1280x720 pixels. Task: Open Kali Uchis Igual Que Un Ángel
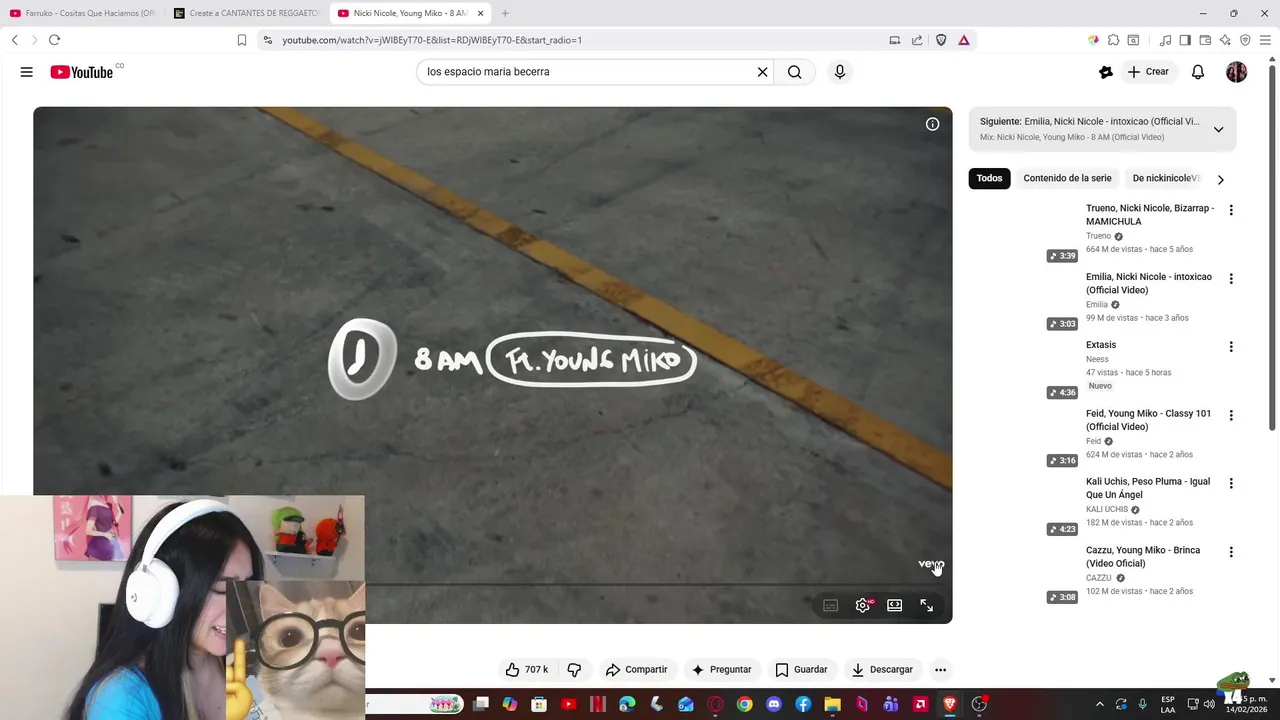pos(1148,488)
